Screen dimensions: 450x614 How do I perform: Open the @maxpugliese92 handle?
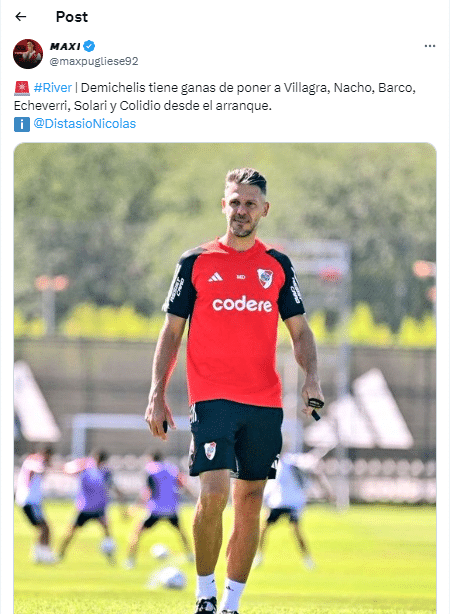click(94, 61)
